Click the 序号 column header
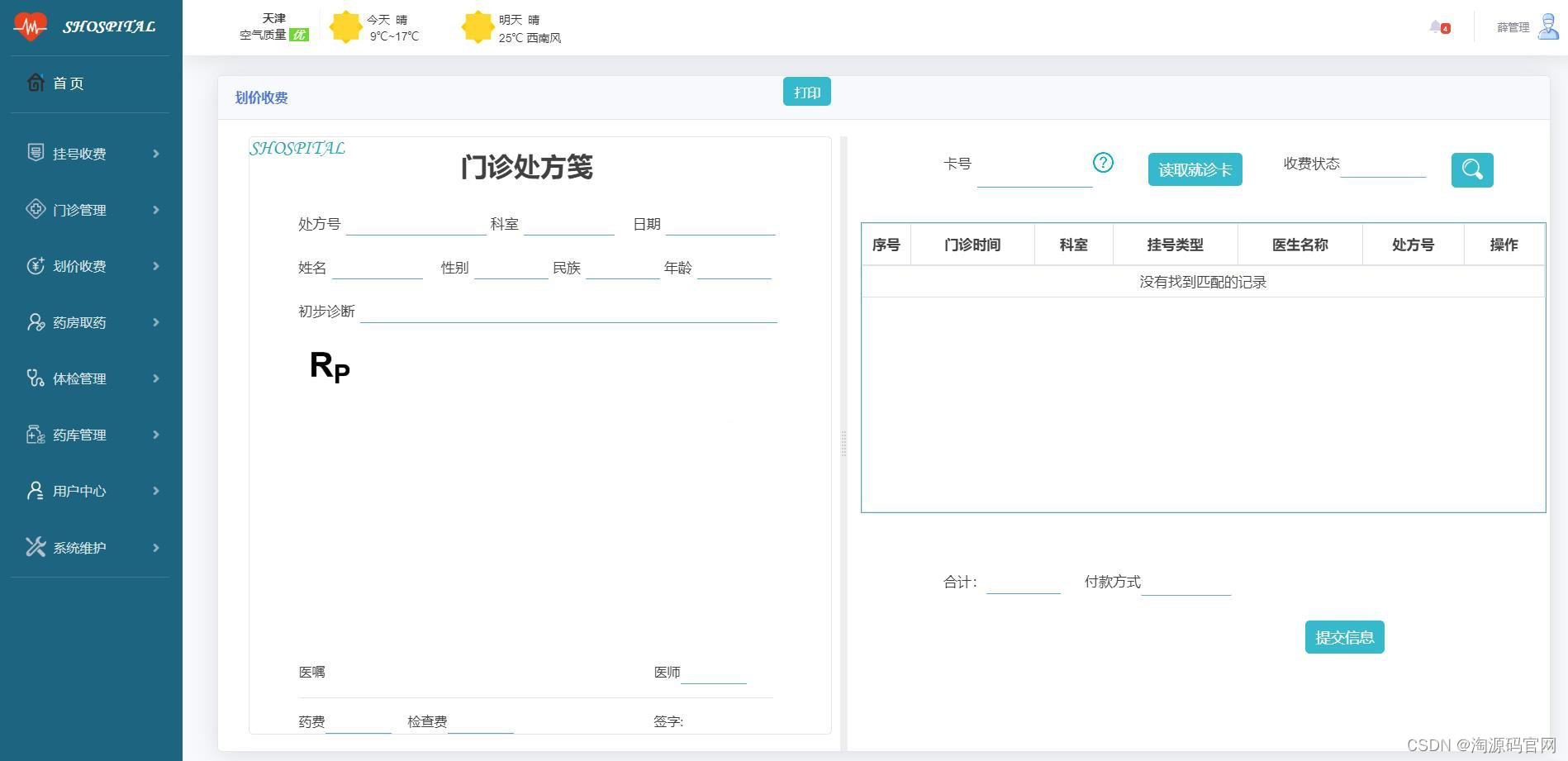Viewport: 1568px width, 761px height. (x=886, y=245)
